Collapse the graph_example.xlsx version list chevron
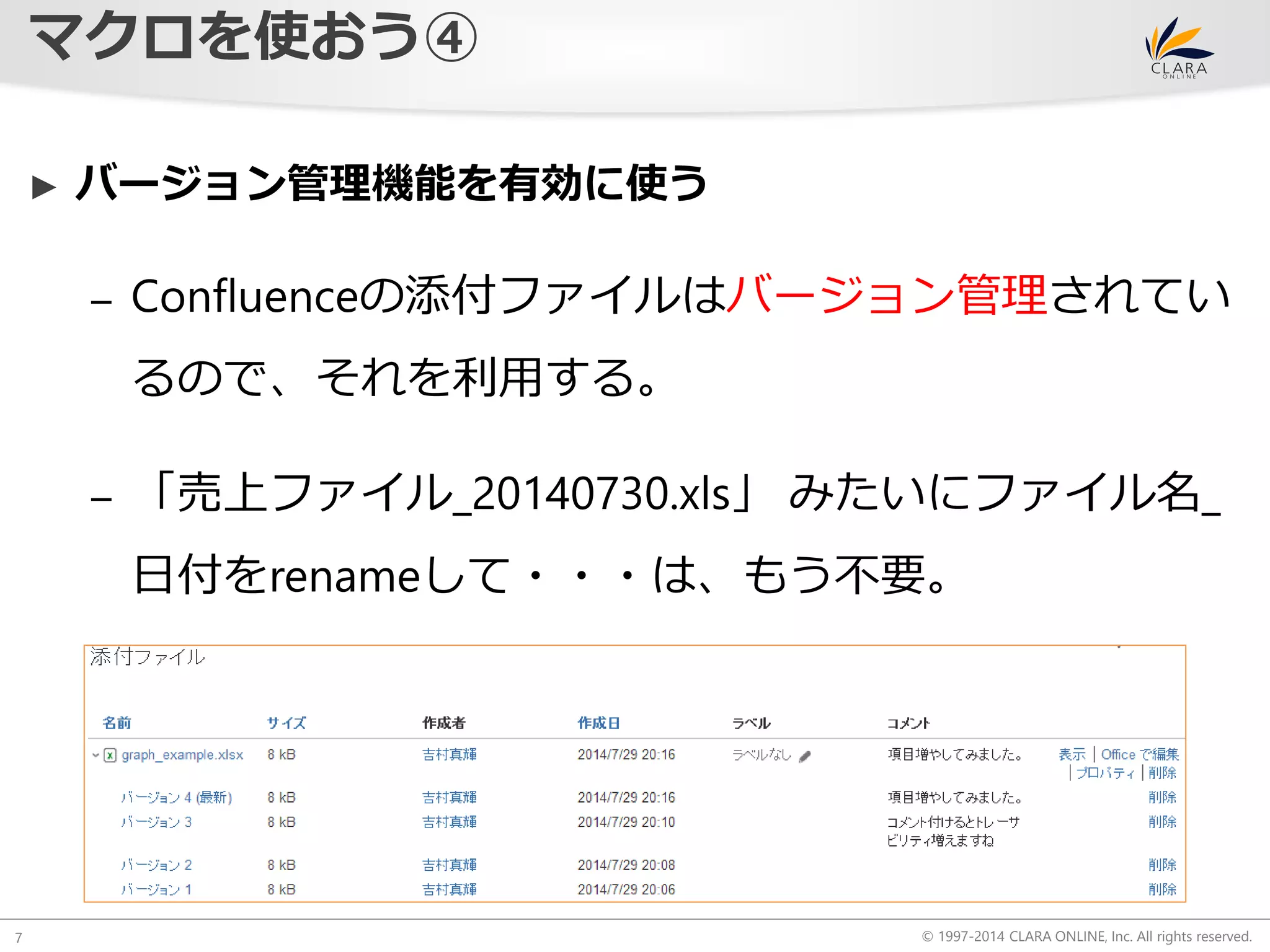1270x952 pixels. point(95,755)
